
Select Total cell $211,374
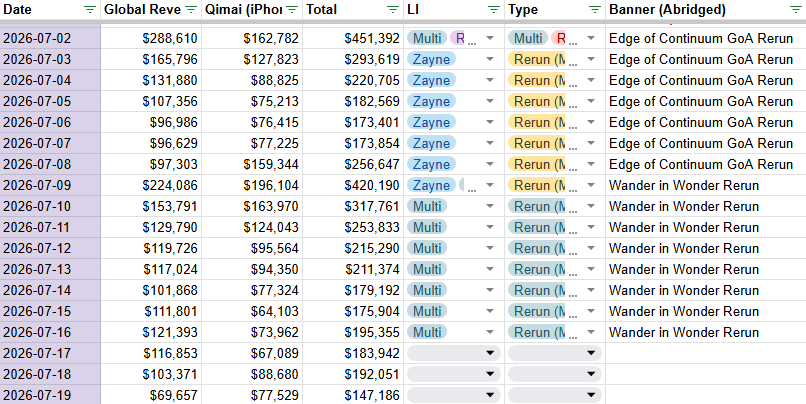click(353, 269)
